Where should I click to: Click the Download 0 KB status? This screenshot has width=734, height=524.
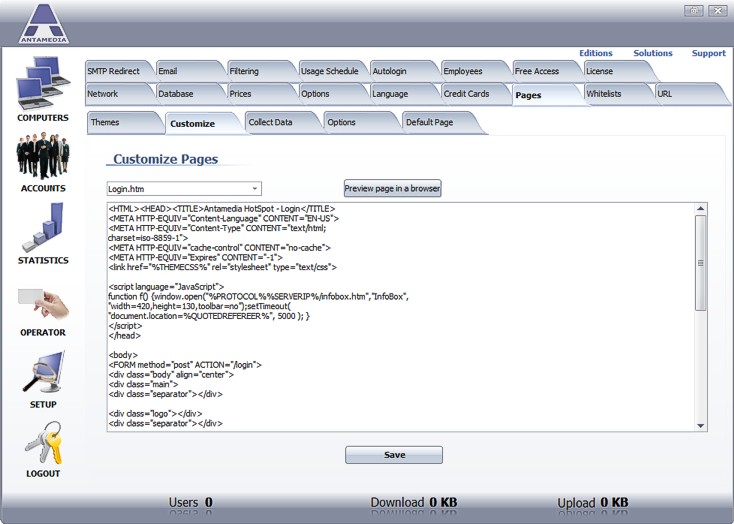pos(414,503)
